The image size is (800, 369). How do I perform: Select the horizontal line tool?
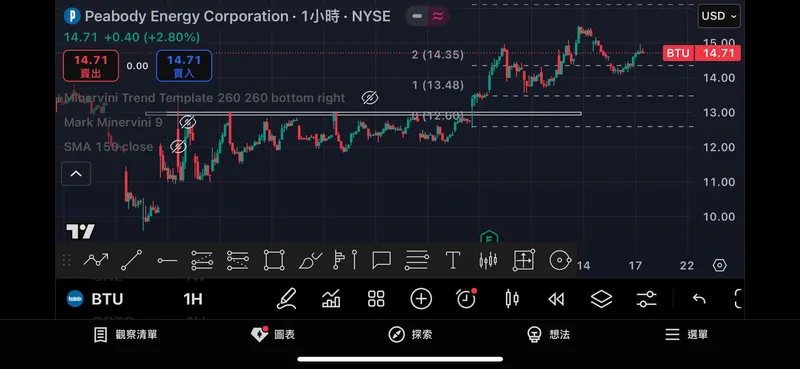167,261
